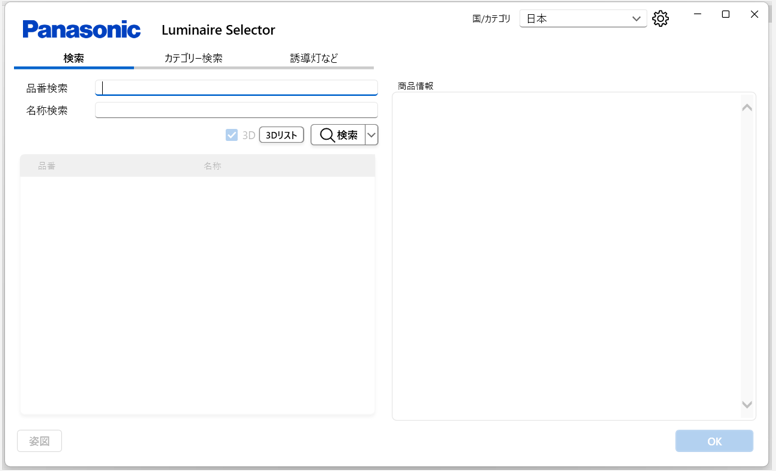Focus the 品番検索 text field

click(x=236, y=88)
